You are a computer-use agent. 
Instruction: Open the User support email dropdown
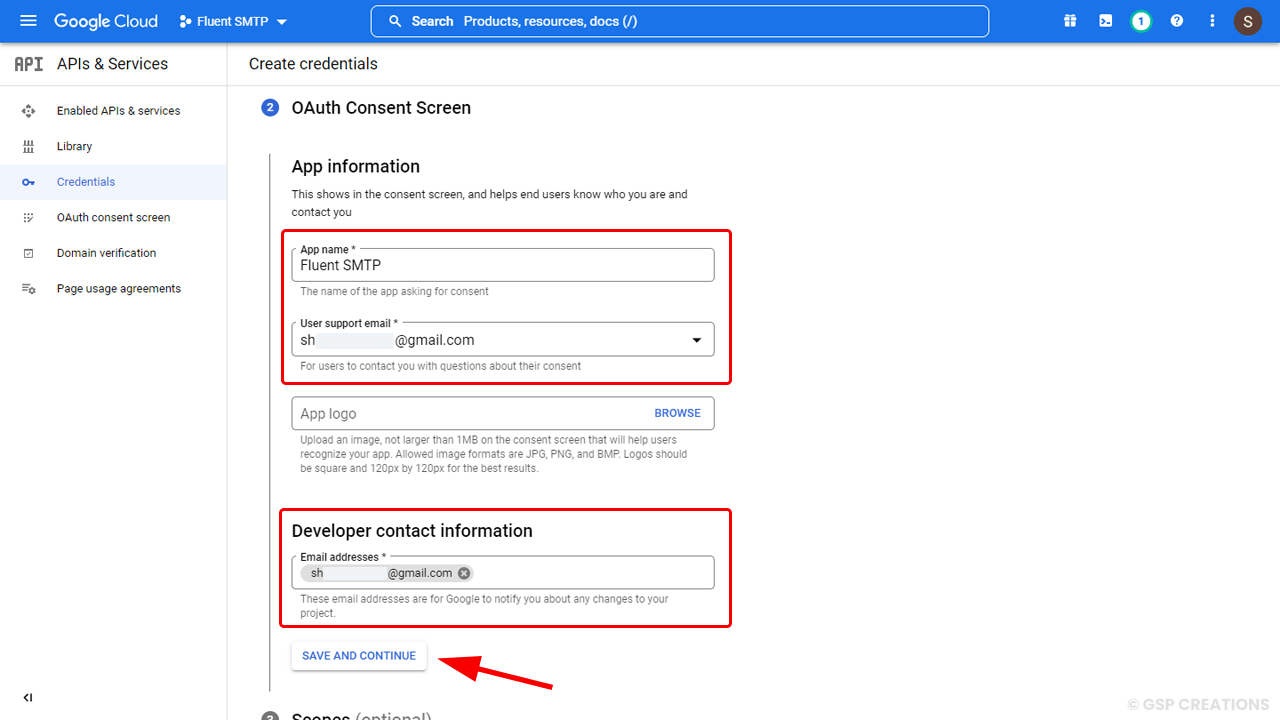697,340
